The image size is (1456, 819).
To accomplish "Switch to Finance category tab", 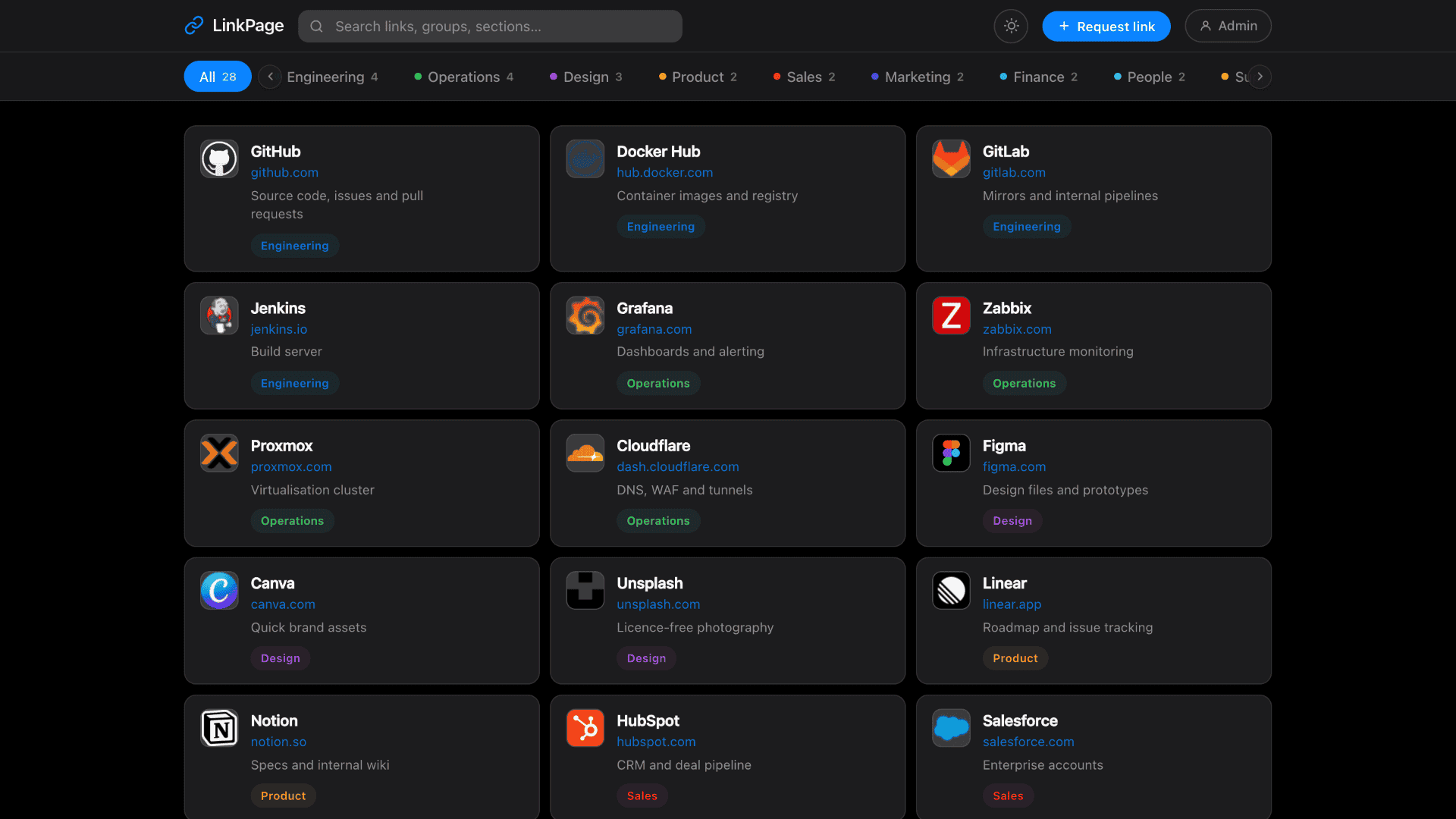I will pyautogui.click(x=1039, y=77).
